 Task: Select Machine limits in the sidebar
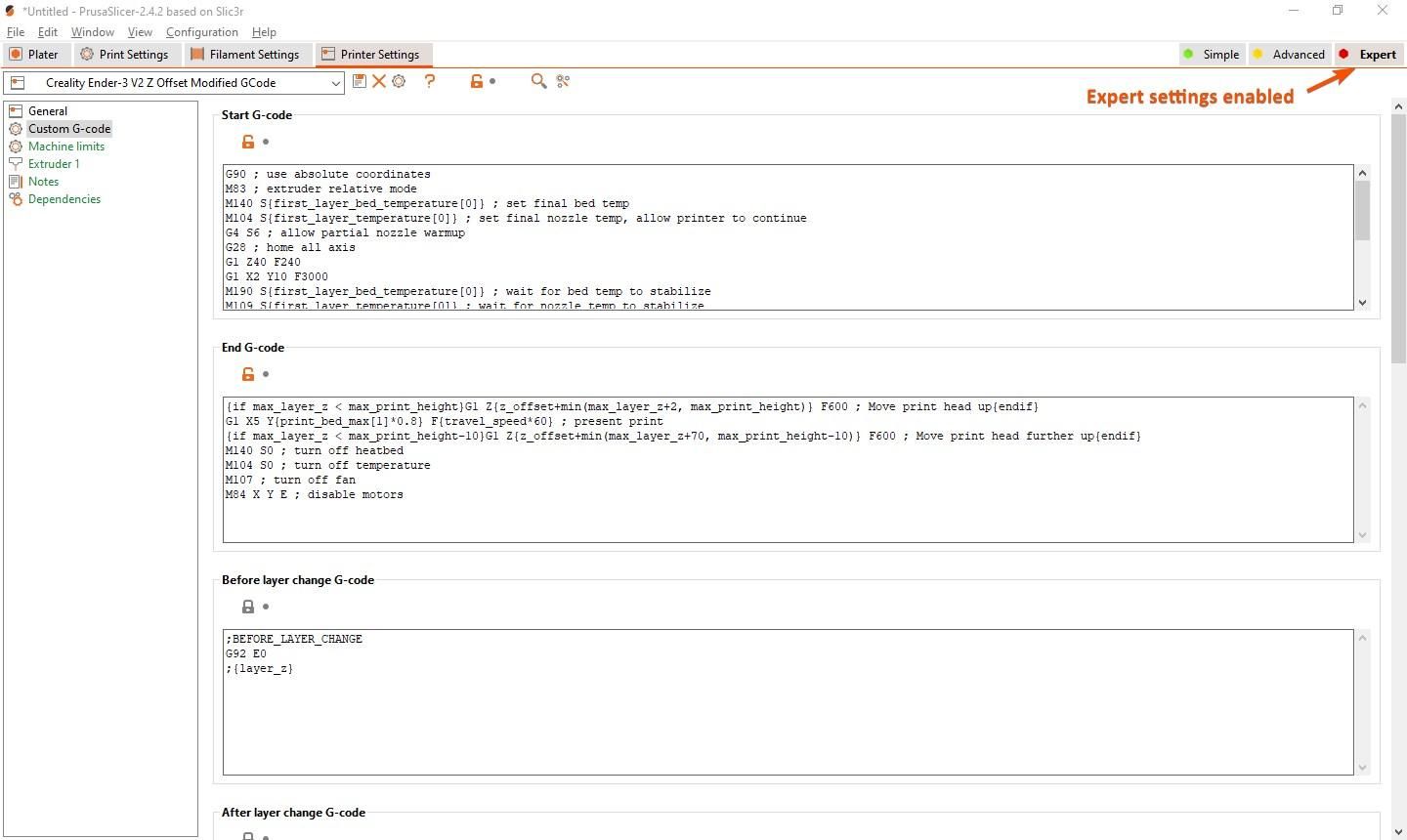[66, 147]
